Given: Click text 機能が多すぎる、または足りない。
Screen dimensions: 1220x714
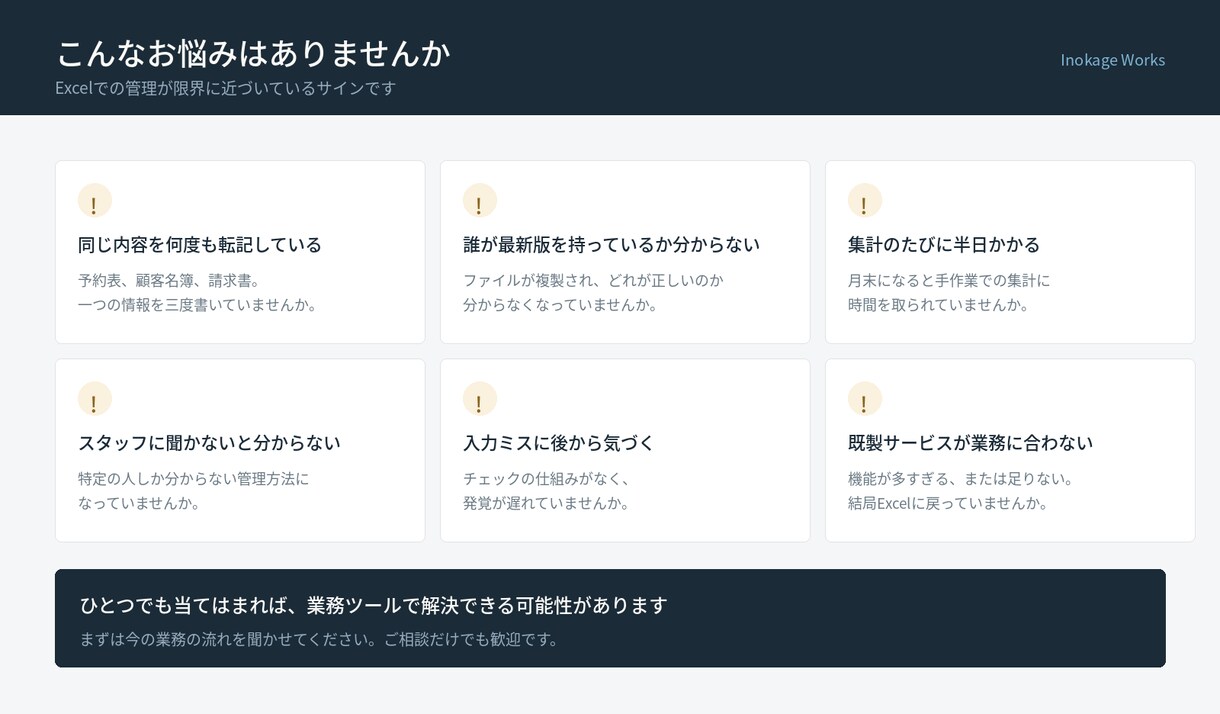Looking at the screenshot, I should point(962,478).
